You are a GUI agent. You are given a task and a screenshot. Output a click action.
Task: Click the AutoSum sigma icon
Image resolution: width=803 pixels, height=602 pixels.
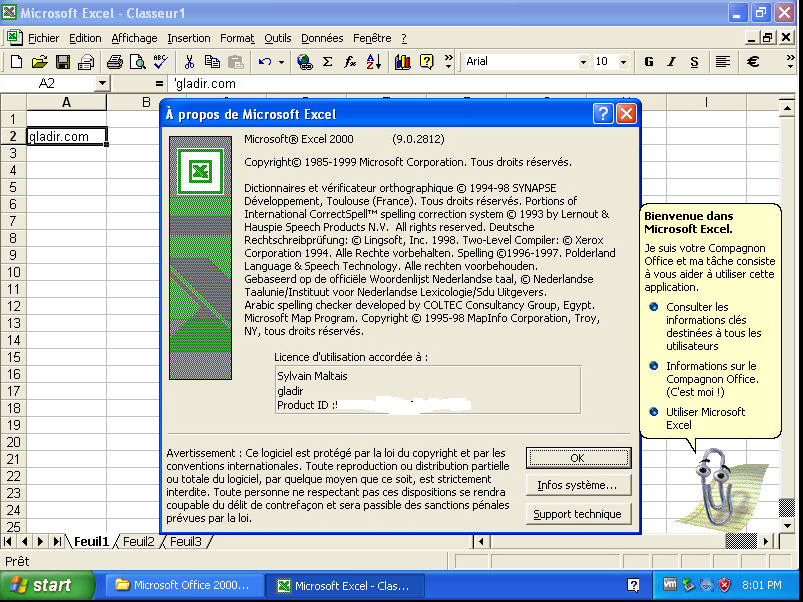(327, 62)
